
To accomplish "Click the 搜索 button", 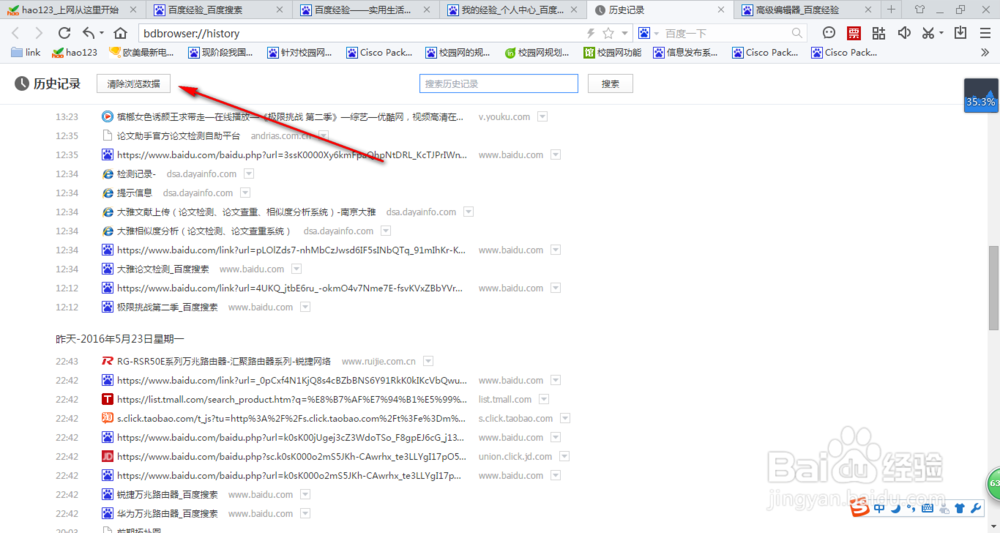I will (610, 84).
